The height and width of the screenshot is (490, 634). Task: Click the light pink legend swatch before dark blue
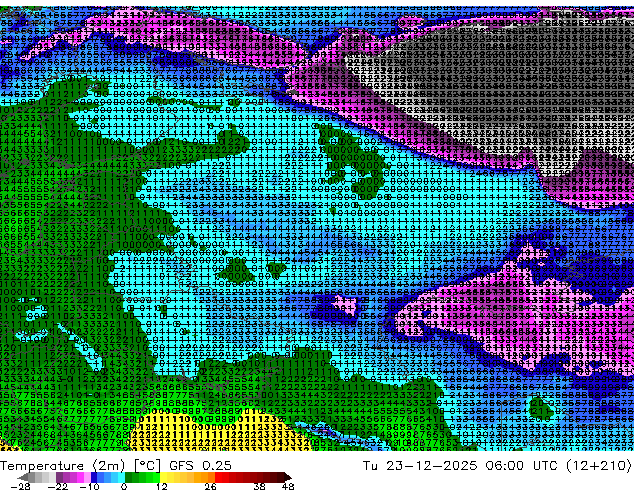[x=87, y=477]
